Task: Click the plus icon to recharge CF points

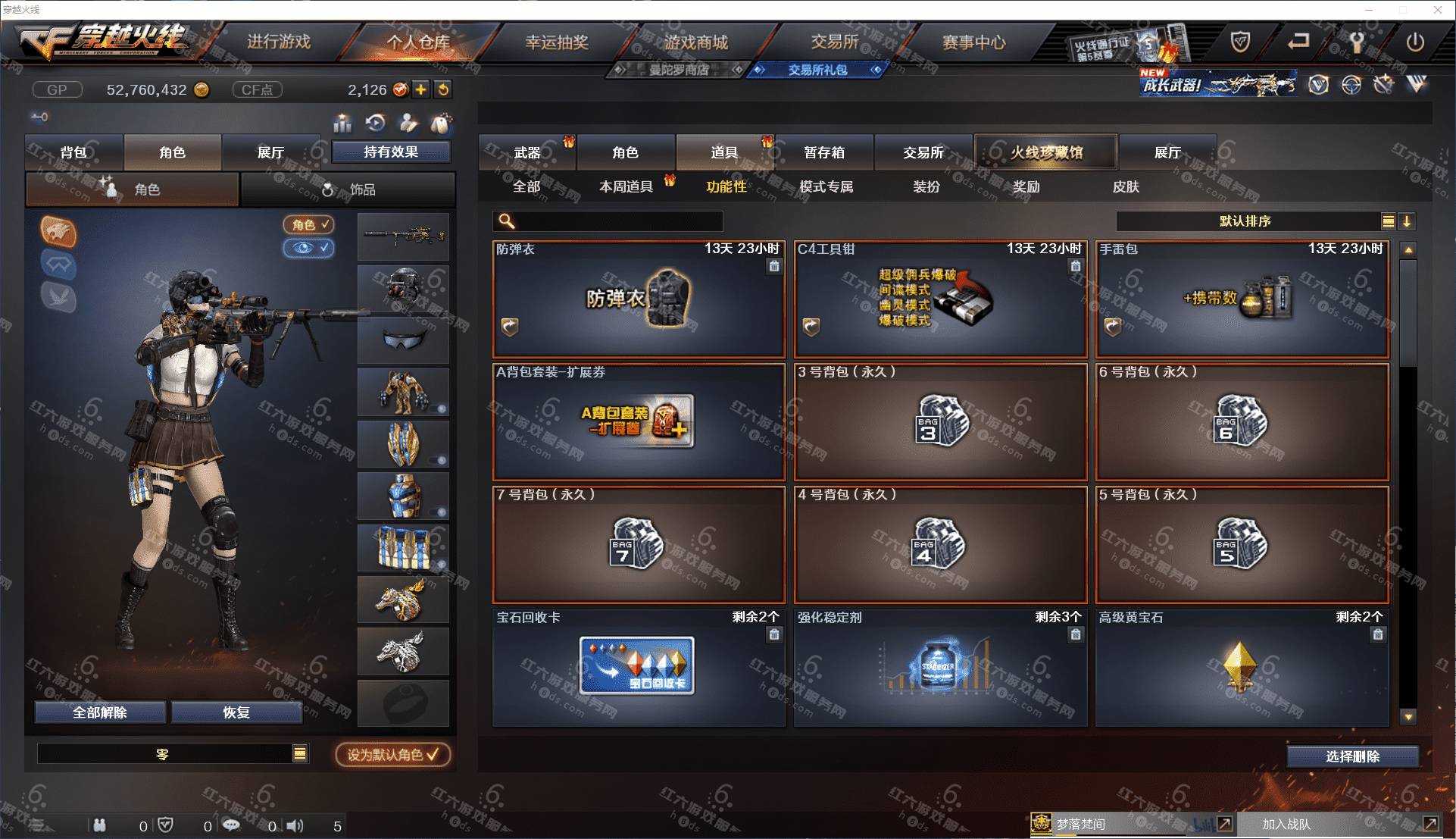Action: point(420,89)
